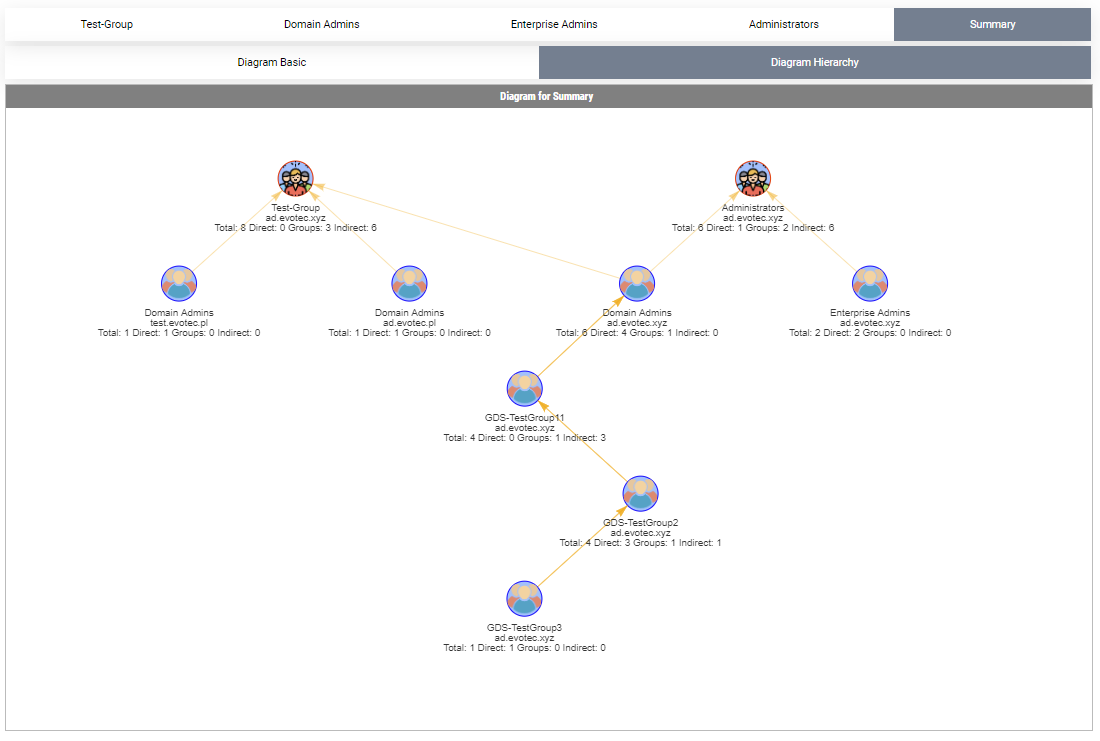Select the Domain Admins ad.evotec.xyz node icon

[637, 282]
